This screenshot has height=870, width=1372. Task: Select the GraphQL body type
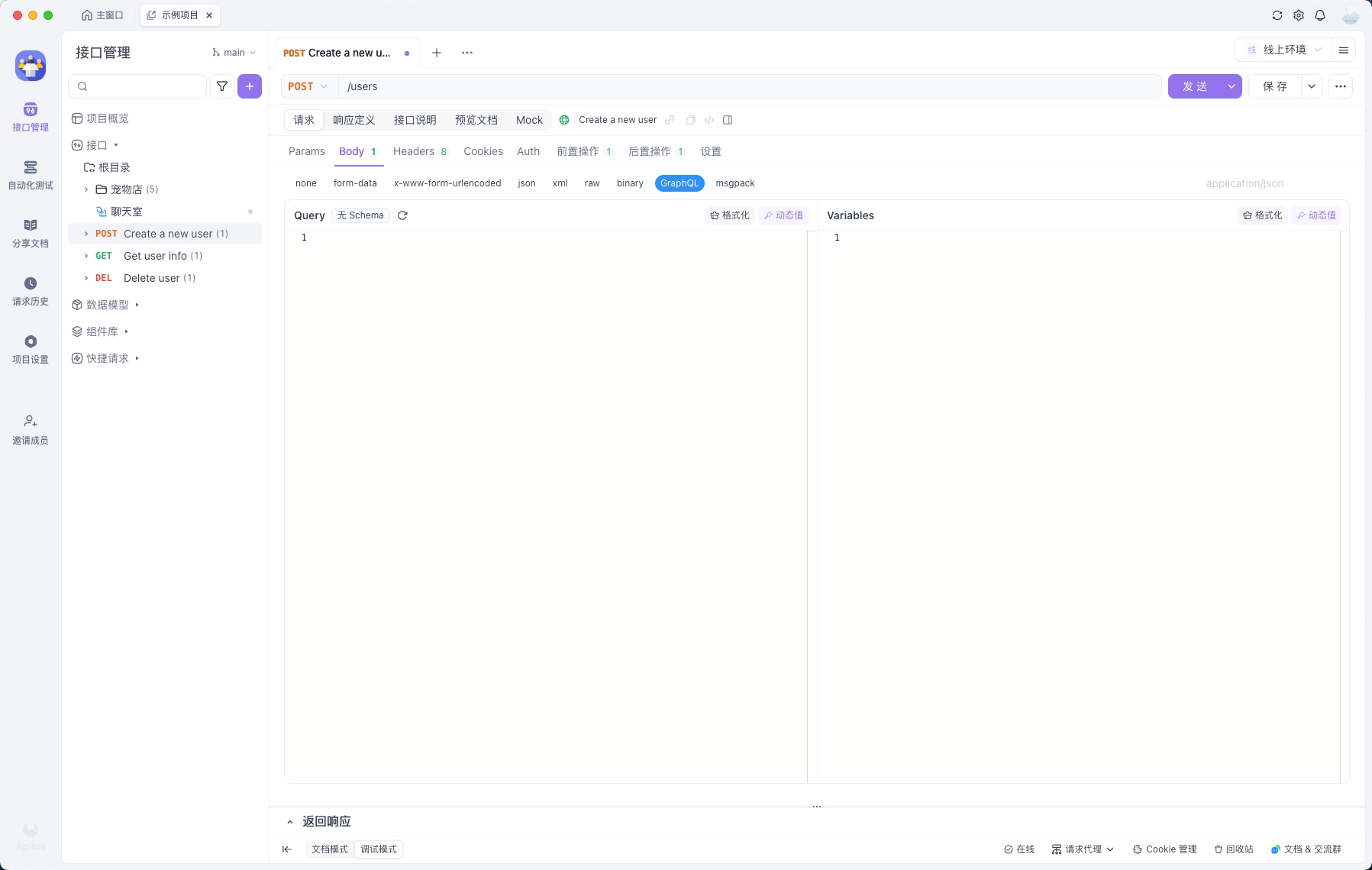point(680,183)
